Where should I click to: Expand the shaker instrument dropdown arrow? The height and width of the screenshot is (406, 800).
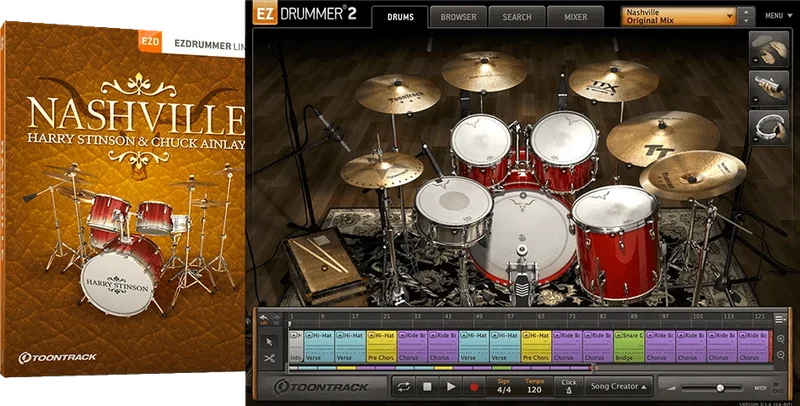[755, 100]
